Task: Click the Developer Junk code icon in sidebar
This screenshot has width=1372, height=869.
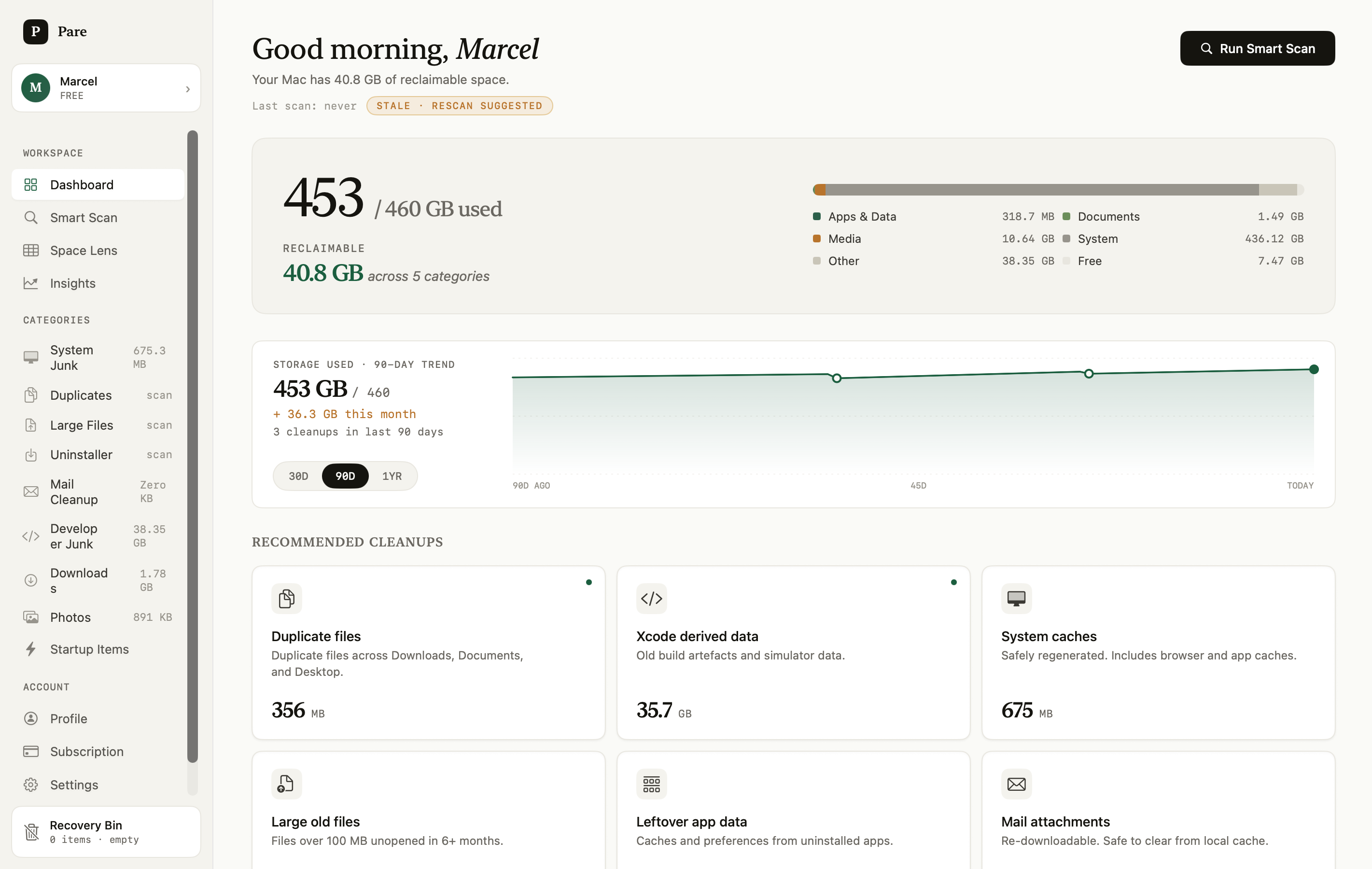Action: (31, 536)
